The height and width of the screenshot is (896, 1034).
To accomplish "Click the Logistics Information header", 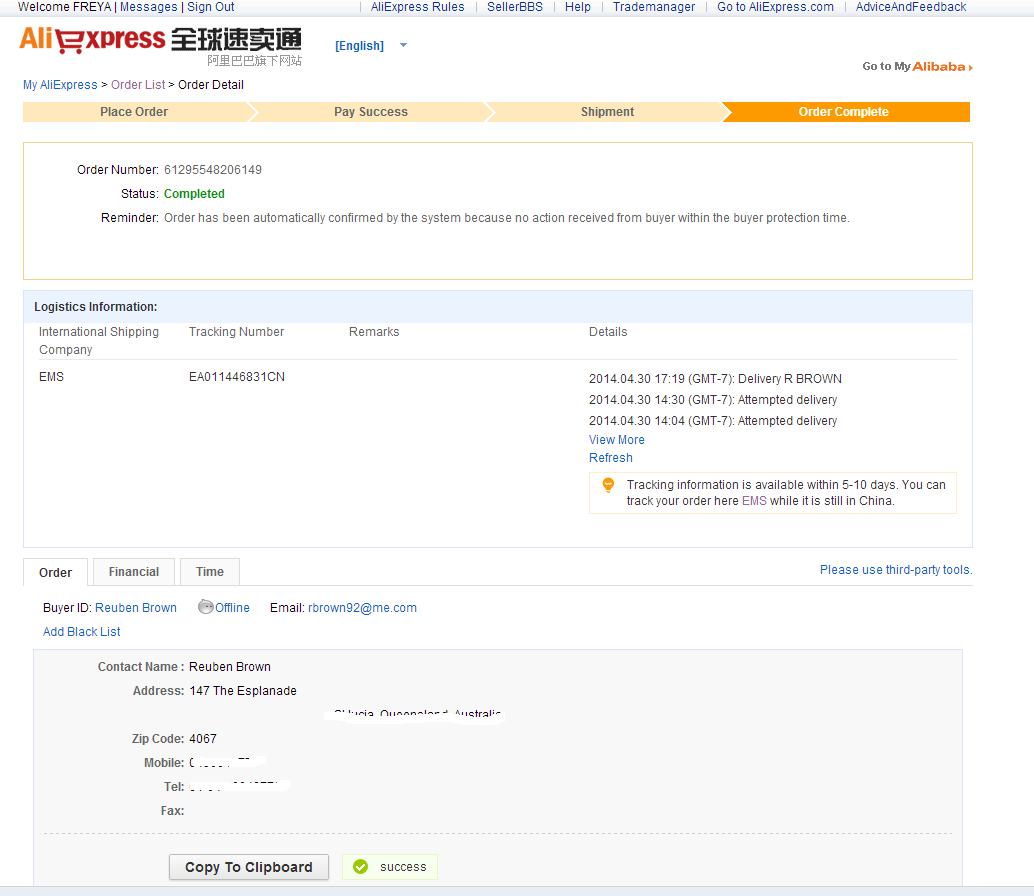I will coord(96,307).
